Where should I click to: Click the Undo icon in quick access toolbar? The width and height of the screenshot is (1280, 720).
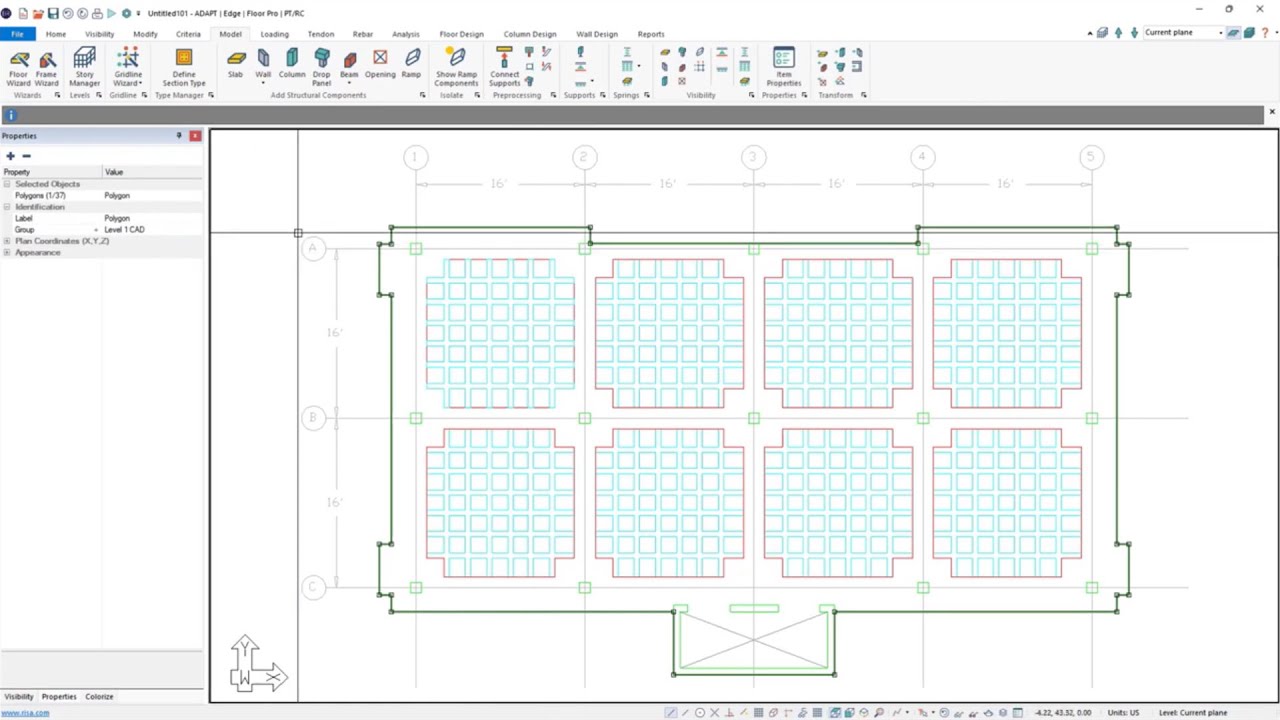coord(68,13)
